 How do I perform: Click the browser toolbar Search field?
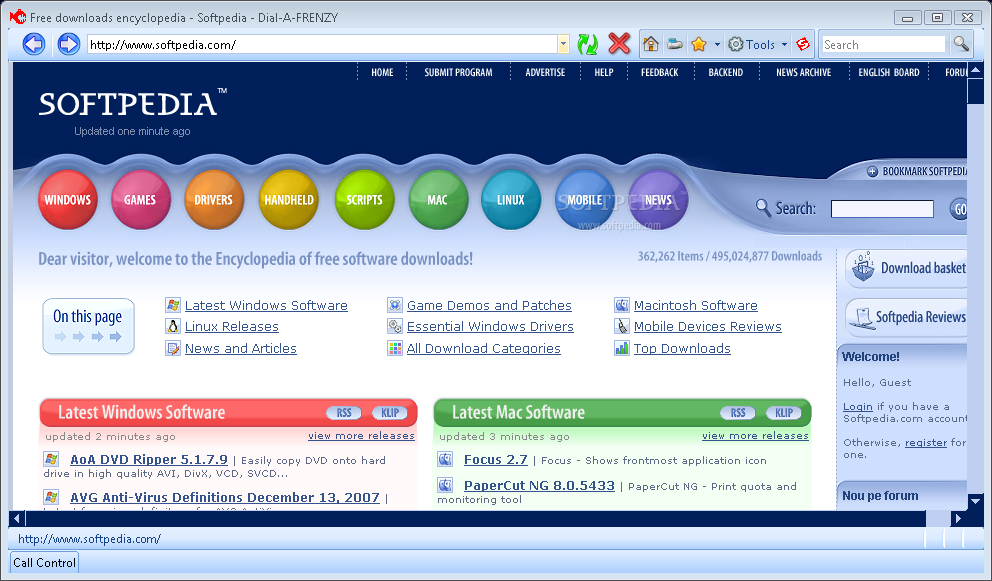point(883,44)
